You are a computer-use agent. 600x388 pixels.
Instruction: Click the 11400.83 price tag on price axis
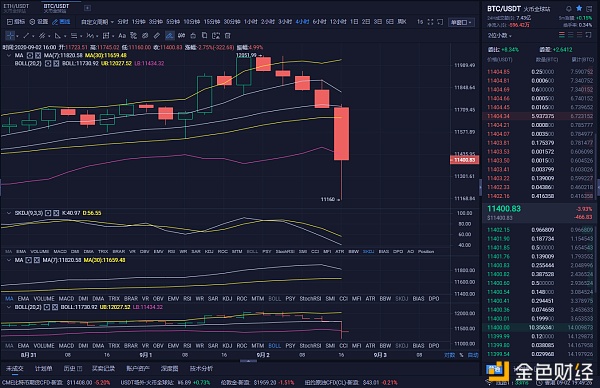point(464,160)
